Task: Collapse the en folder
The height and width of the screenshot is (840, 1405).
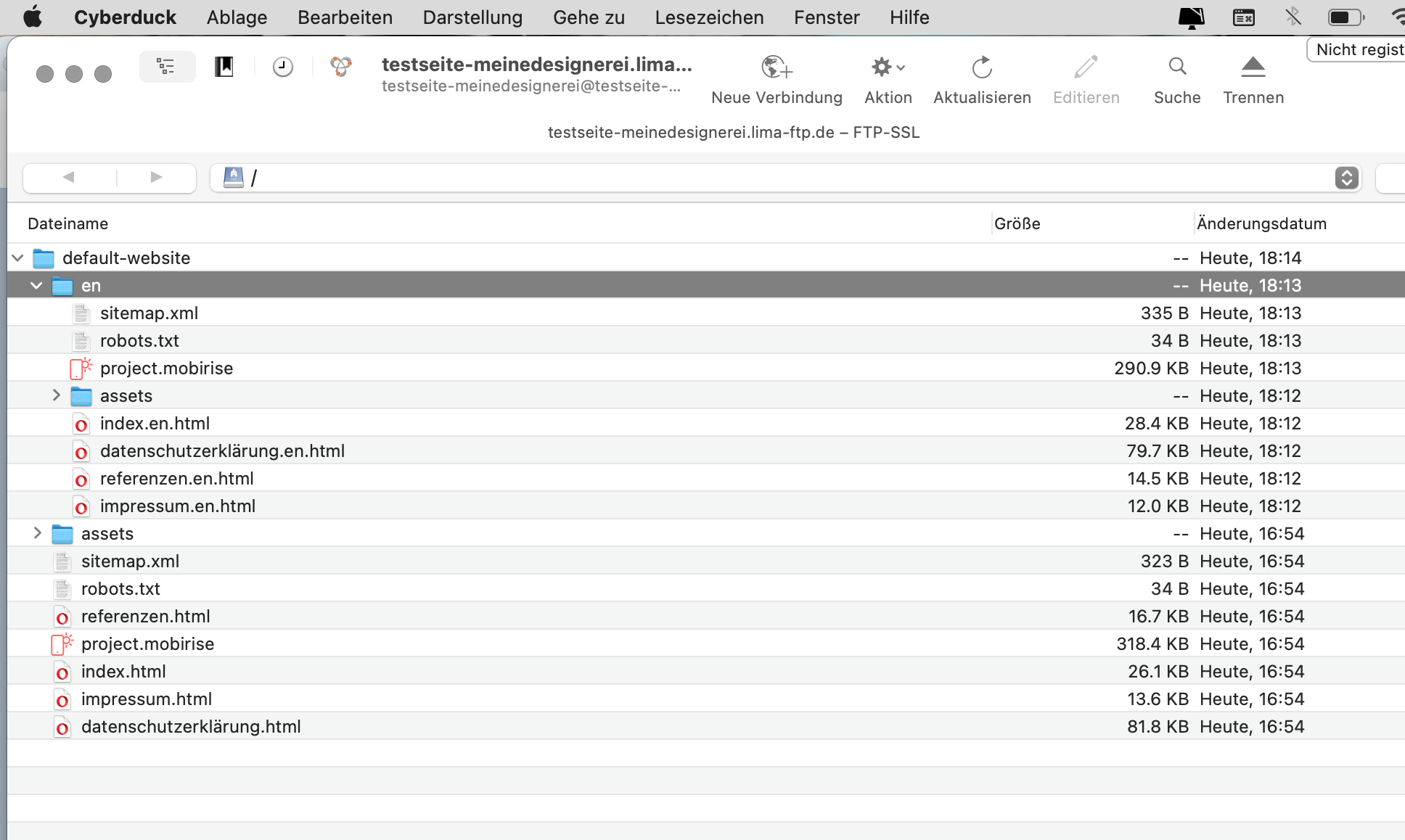Action: (x=36, y=286)
